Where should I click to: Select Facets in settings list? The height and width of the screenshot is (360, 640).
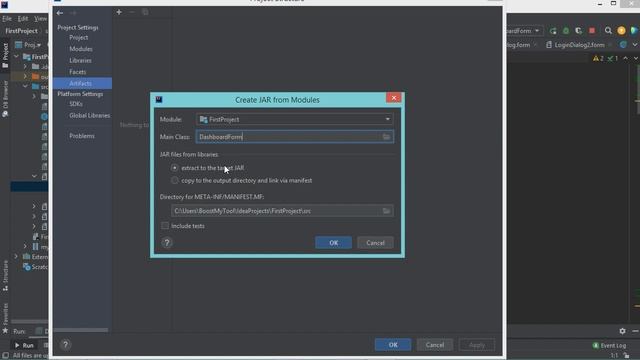[x=78, y=72]
